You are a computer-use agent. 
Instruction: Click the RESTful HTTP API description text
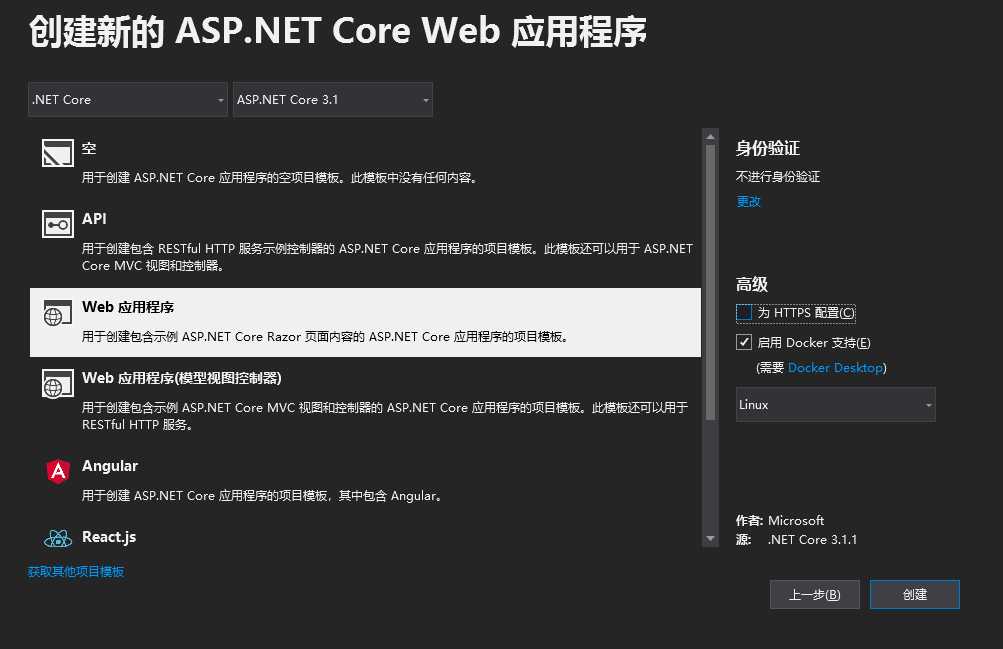(x=387, y=256)
